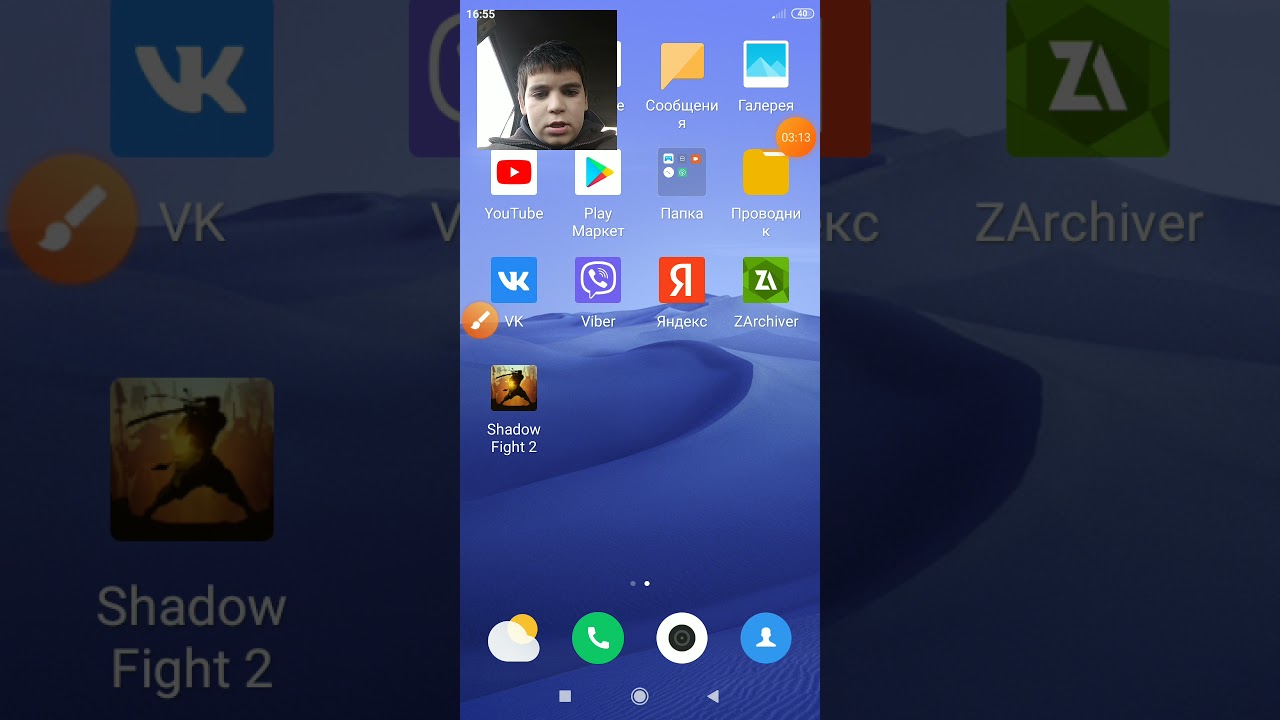Open the Папка folder
This screenshot has width=1280, height=720.
tap(682, 172)
